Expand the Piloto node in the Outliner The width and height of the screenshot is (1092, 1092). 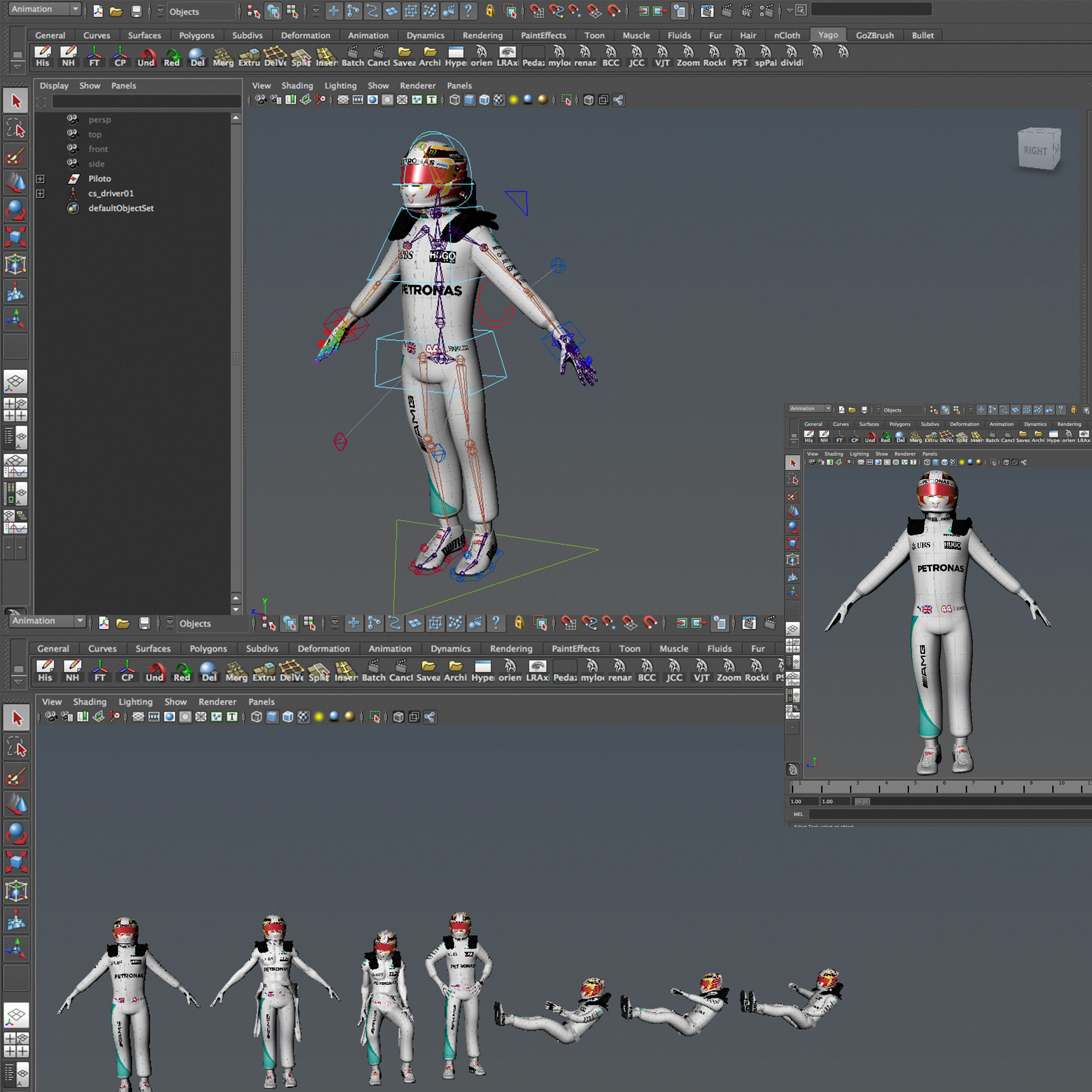pyautogui.click(x=40, y=179)
